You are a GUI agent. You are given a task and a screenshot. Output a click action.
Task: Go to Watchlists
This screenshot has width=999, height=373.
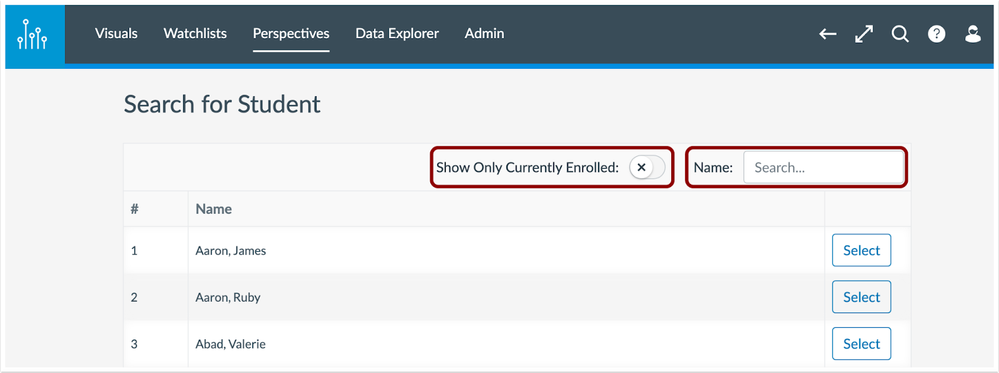(x=195, y=34)
